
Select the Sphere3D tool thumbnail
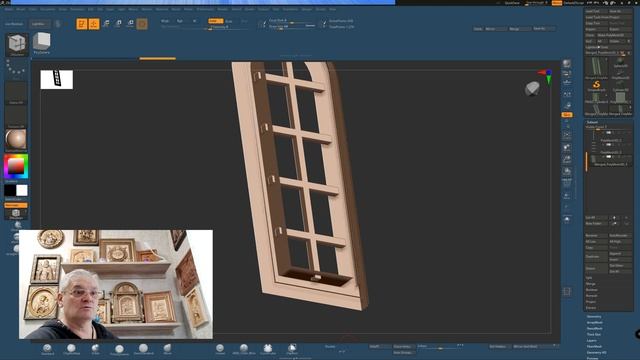tap(620, 62)
